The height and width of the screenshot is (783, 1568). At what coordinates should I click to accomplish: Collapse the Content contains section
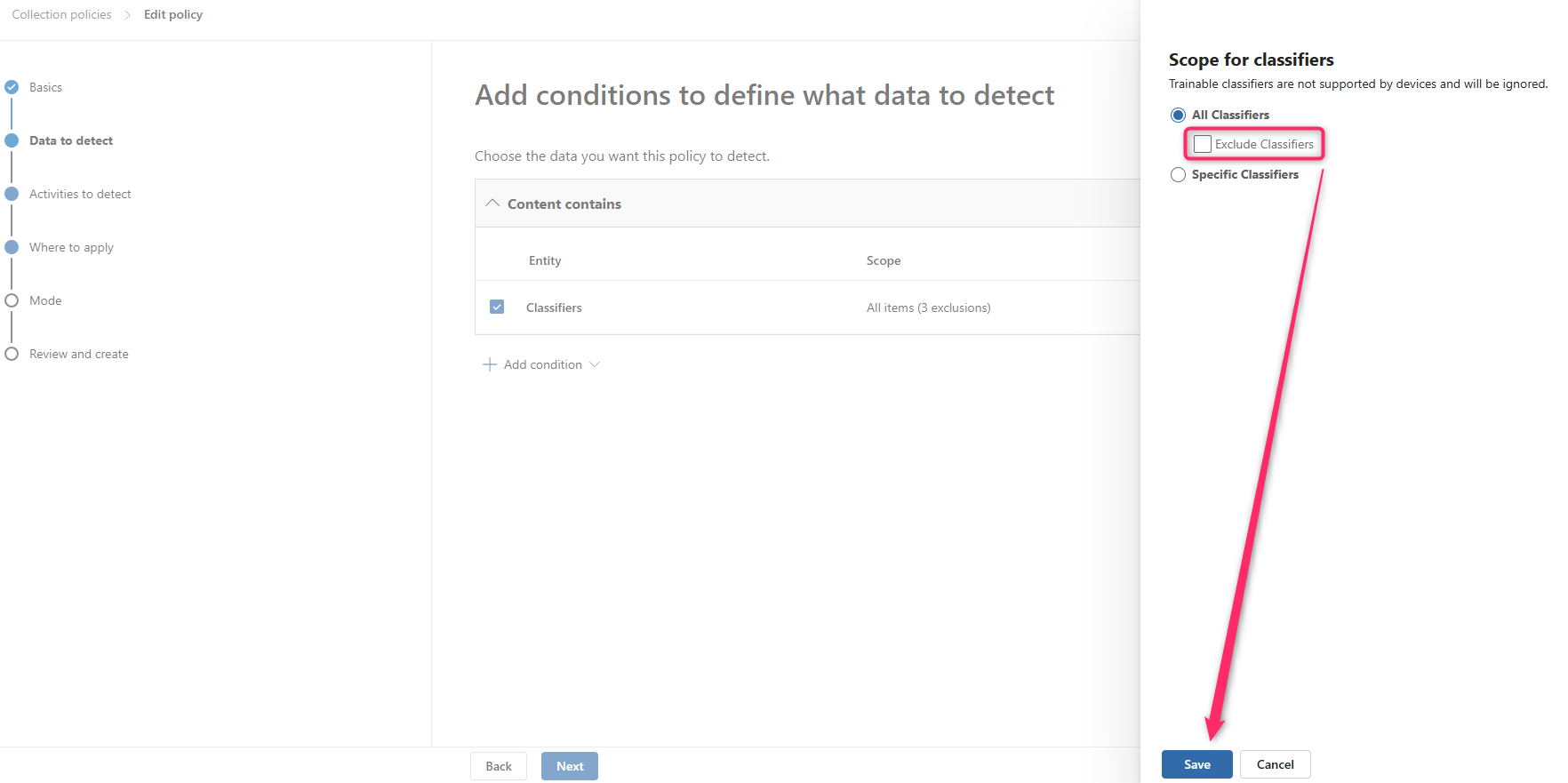coord(492,204)
